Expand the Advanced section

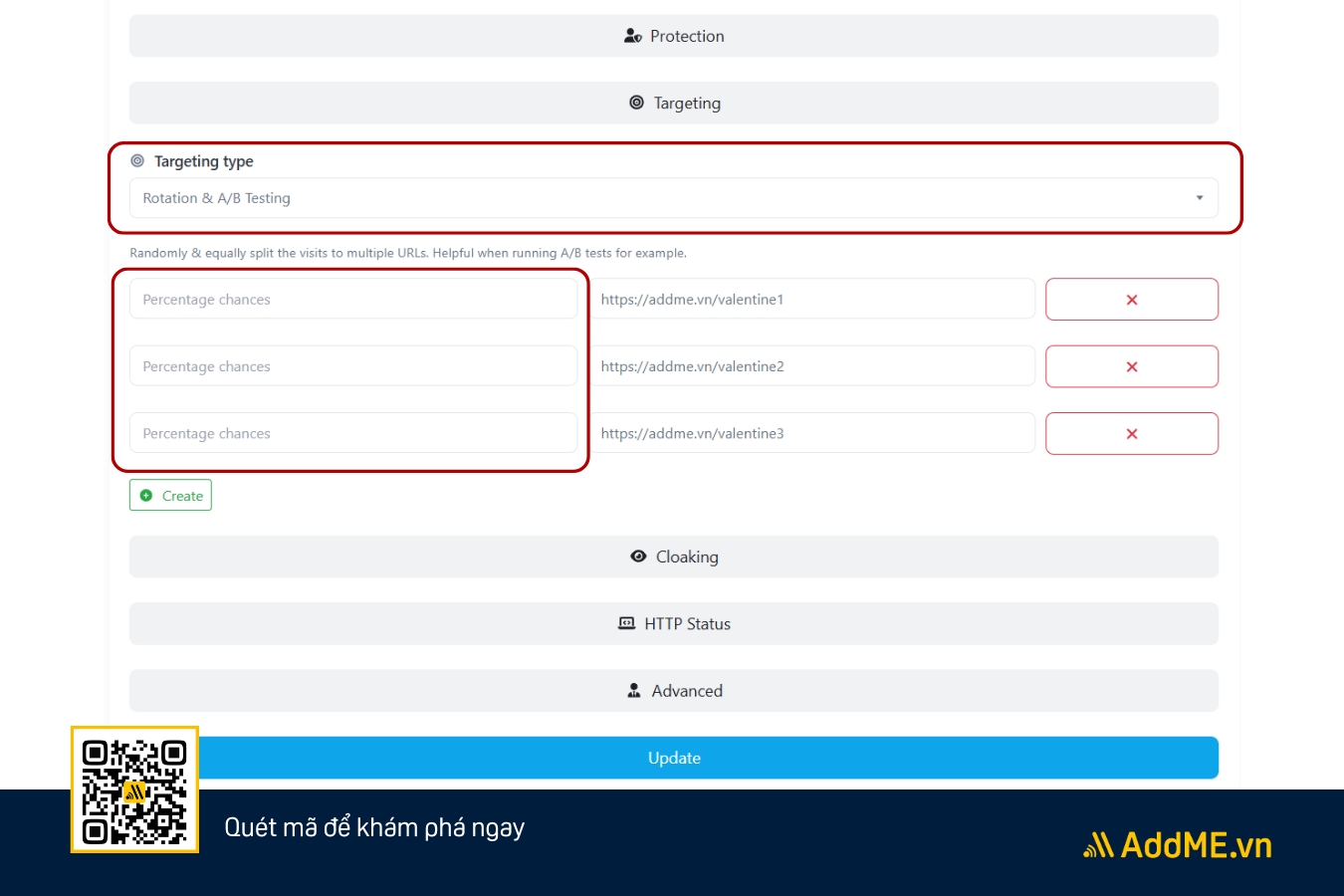(x=674, y=690)
